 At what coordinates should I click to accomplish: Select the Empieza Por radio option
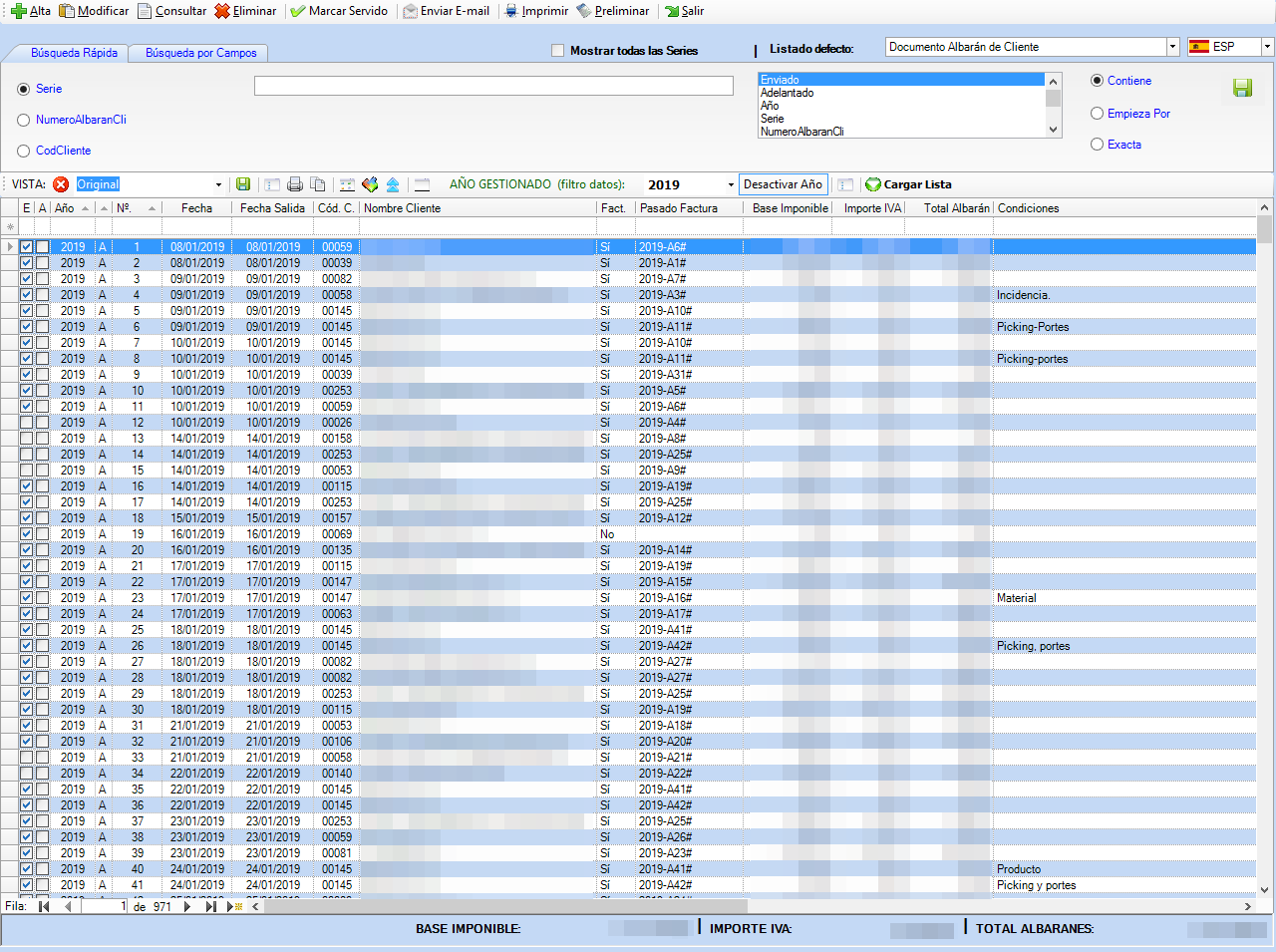(1098, 114)
